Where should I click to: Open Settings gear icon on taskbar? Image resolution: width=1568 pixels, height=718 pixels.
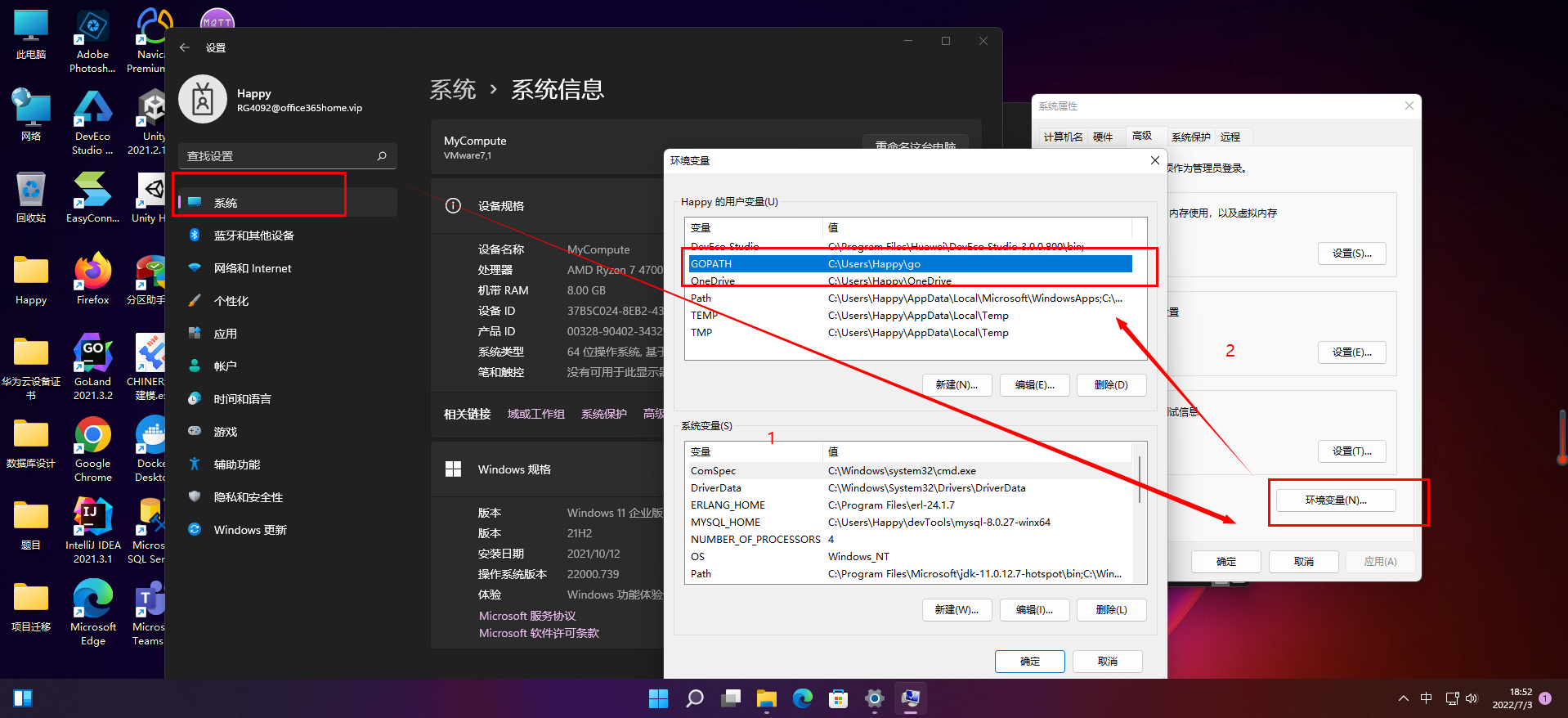click(x=874, y=698)
